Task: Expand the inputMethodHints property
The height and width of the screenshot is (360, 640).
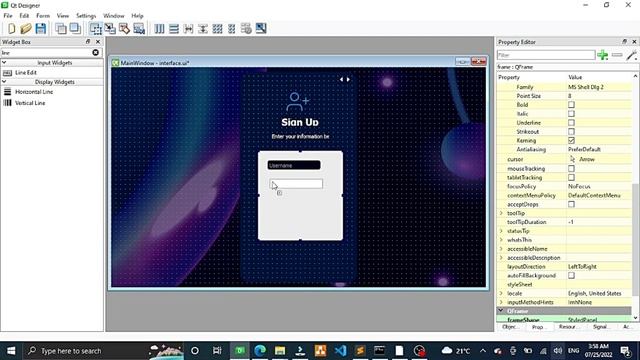Action: 501,302
